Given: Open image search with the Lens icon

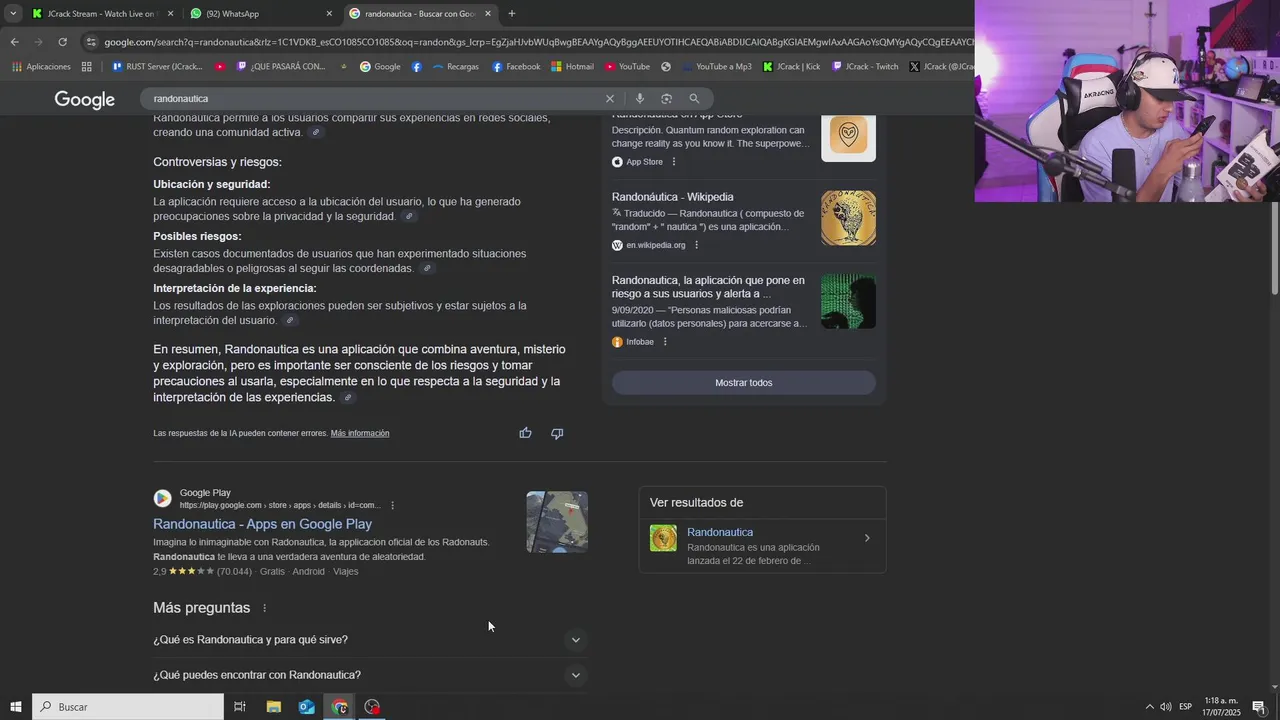Looking at the screenshot, I should (666, 99).
